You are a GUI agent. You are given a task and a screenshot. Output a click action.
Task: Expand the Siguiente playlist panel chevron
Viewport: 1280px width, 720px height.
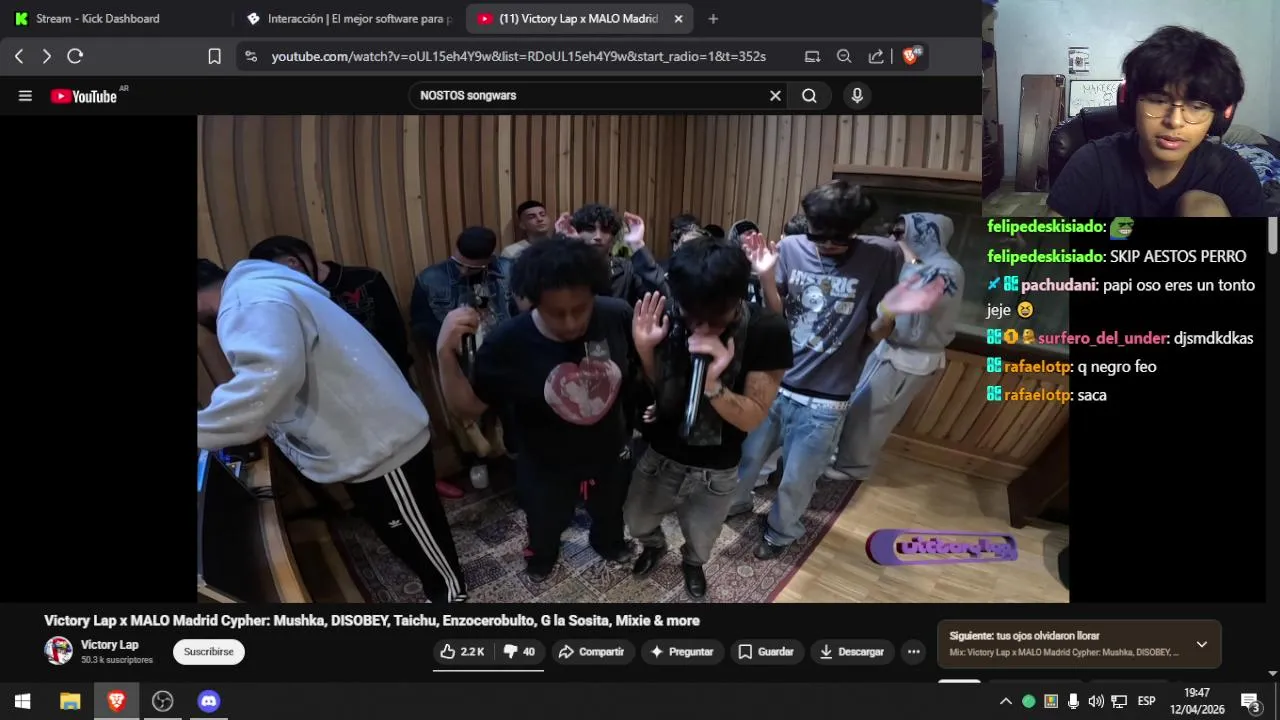point(1202,645)
